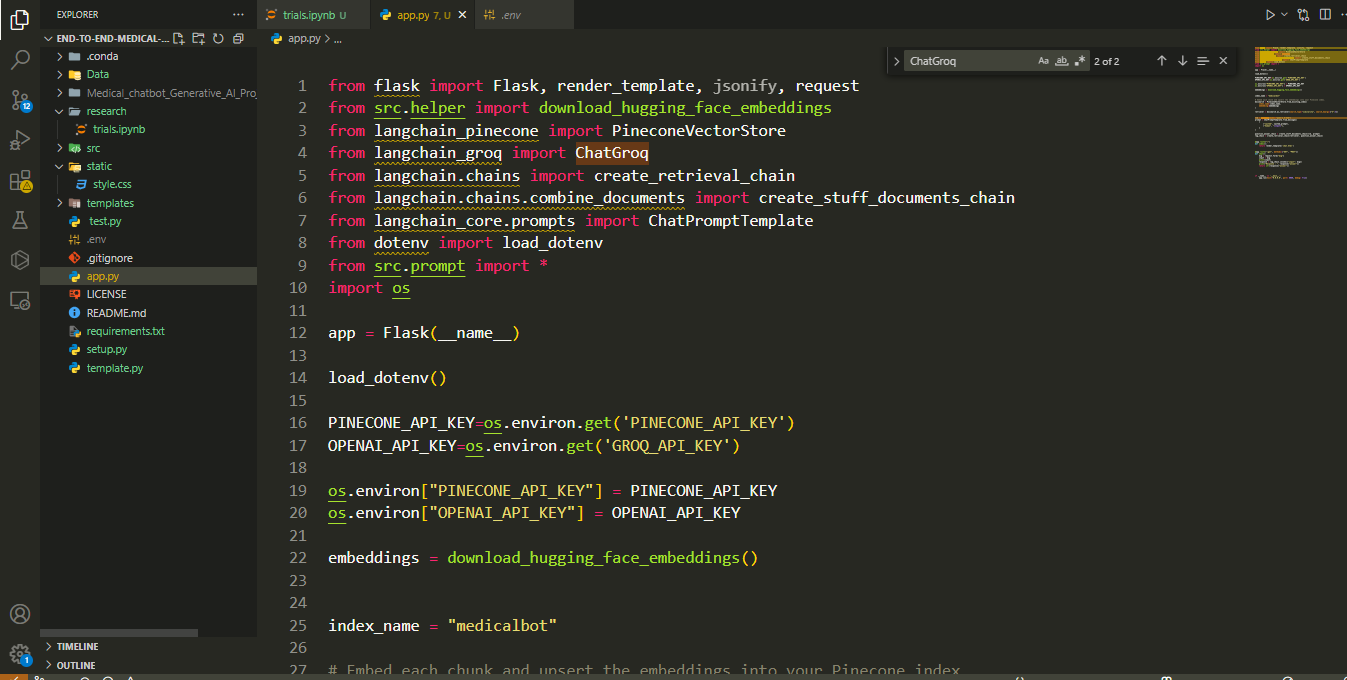Refresh the Explorer file tree
The width and height of the screenshot is (1347, 680).
point(218,39)
